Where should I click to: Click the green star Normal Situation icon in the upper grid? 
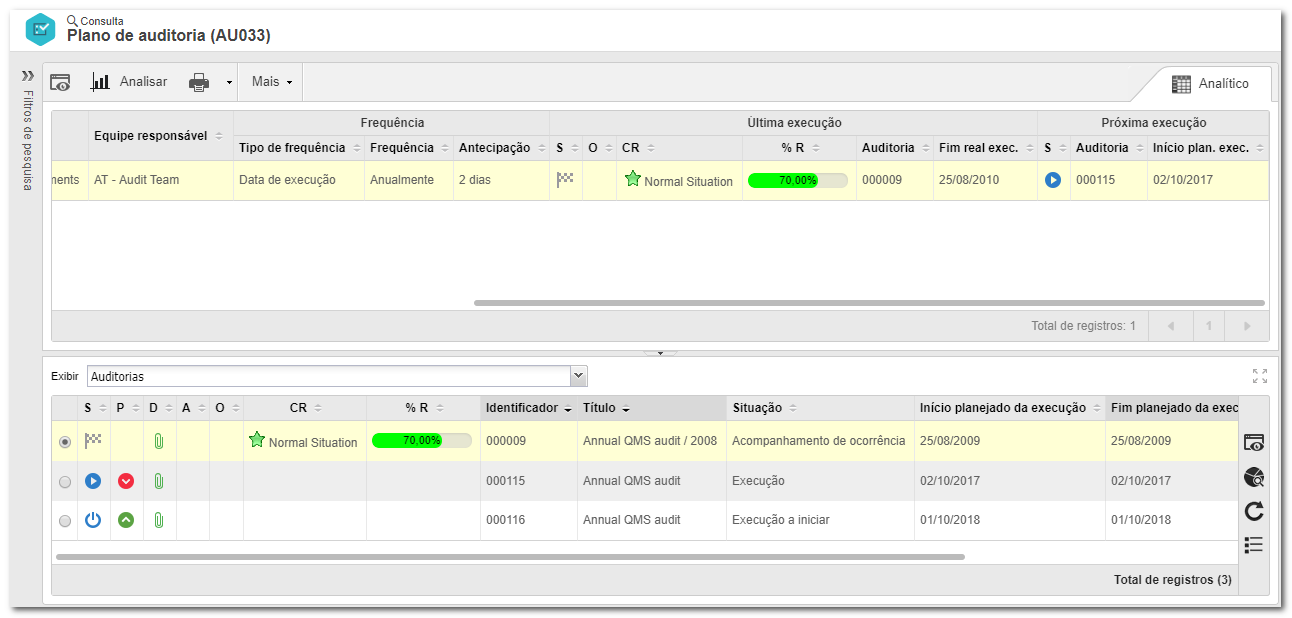[632, 179]
